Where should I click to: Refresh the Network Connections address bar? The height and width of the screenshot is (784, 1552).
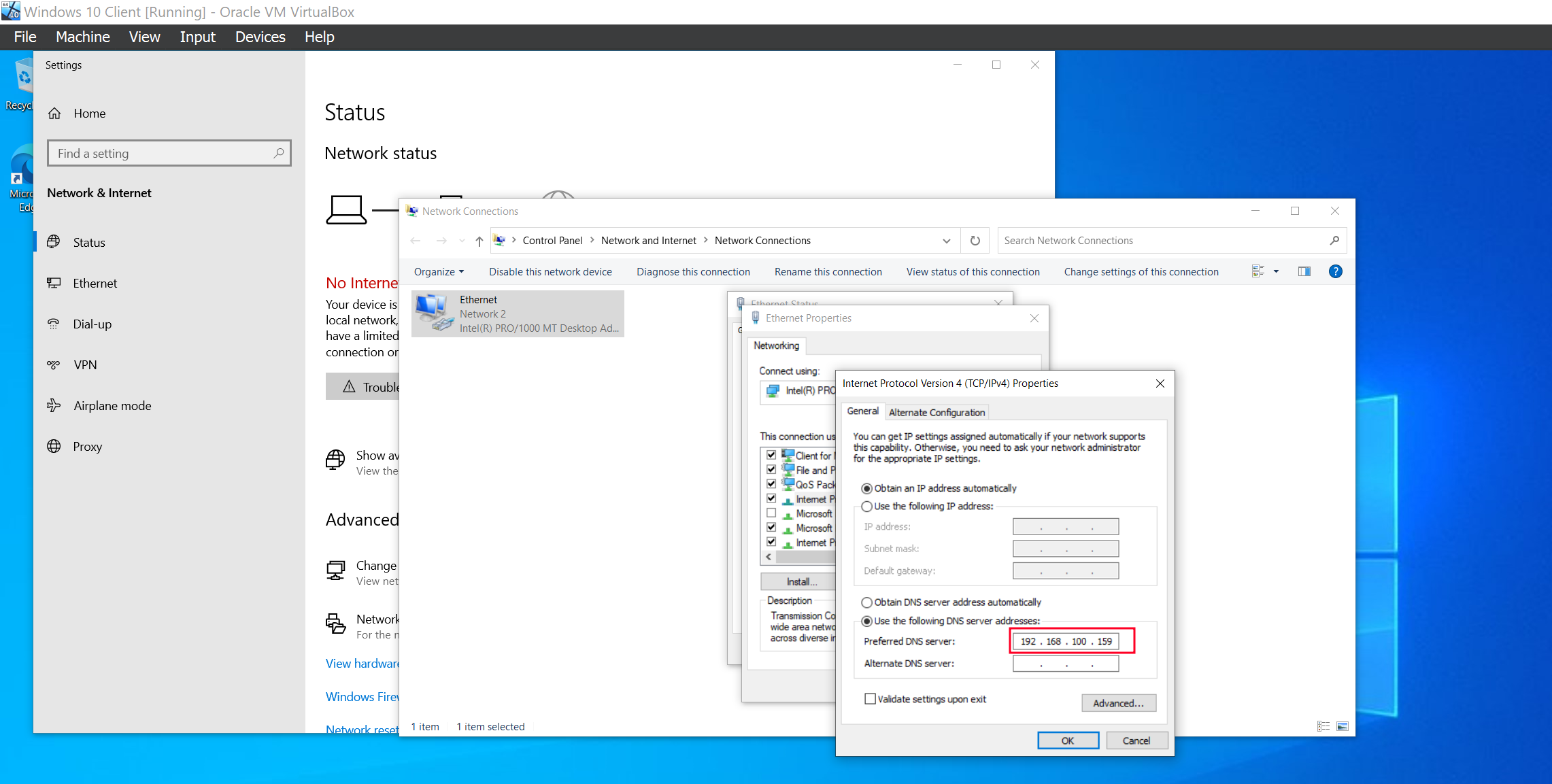(975, 241)
